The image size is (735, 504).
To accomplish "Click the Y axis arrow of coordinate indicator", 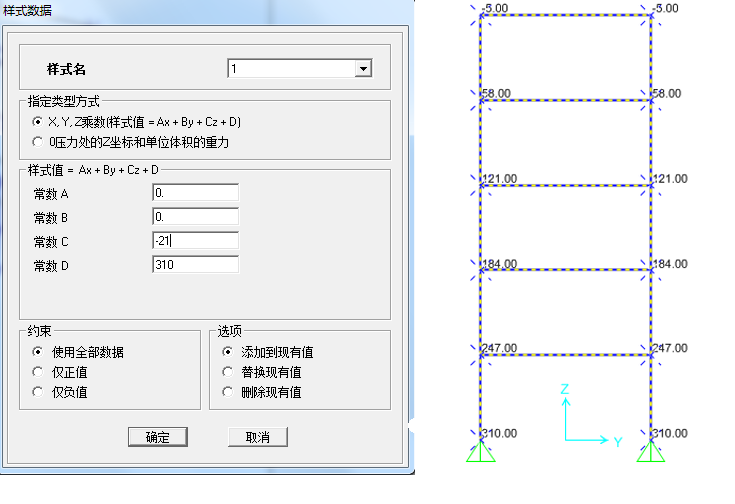I will tap(603, 439).
